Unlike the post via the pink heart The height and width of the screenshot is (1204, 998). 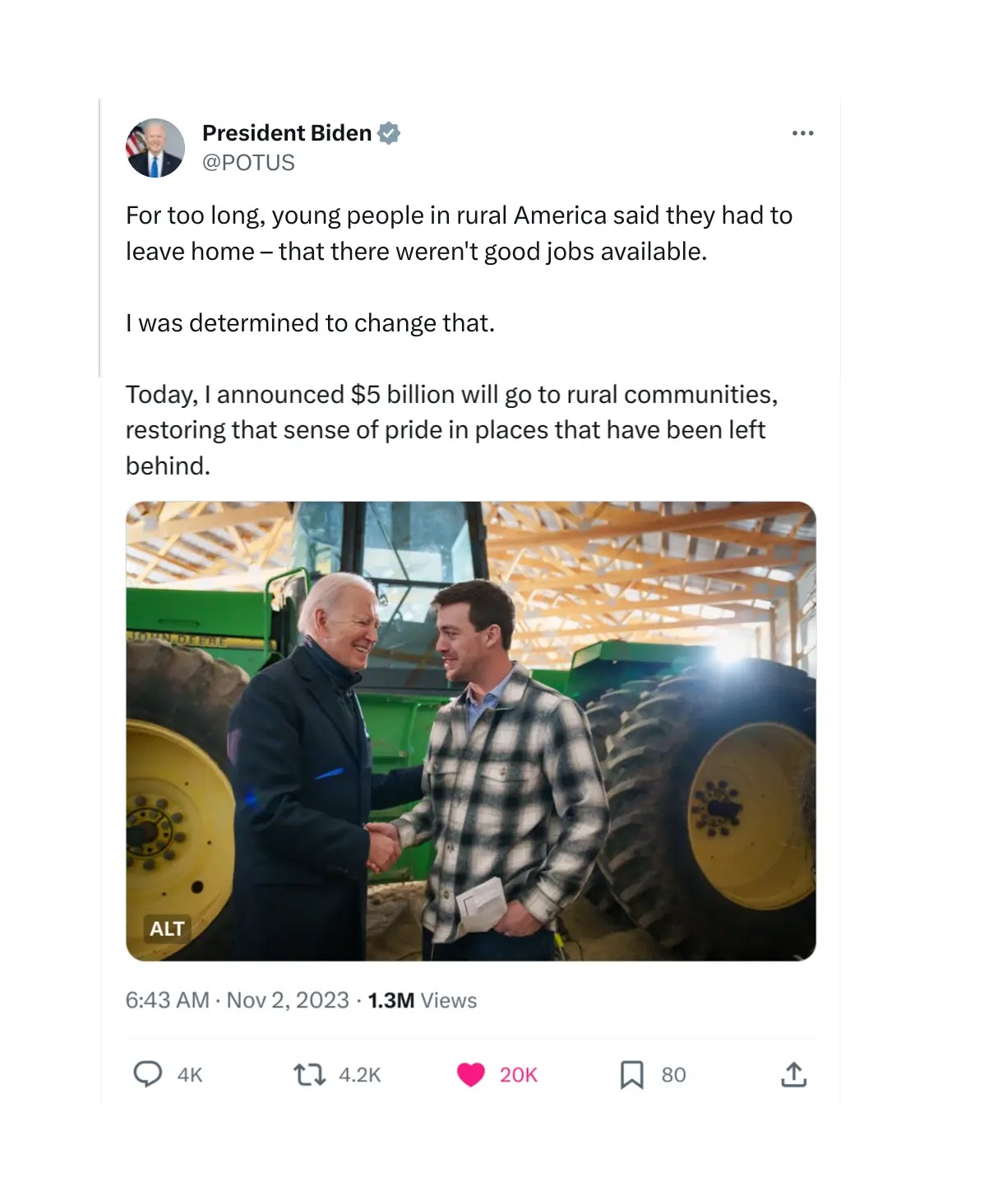pos(470,1074)
